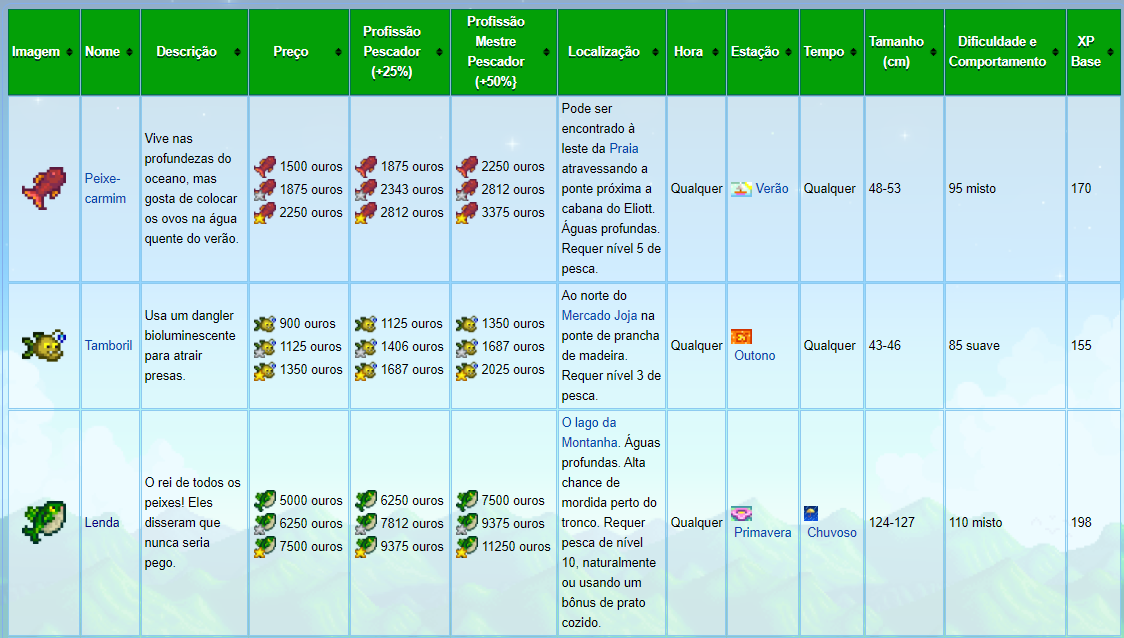Click the gold-star icon beside 7500 ouros in Preço
Screen dimensions: 1124x638
pos(265,546)
